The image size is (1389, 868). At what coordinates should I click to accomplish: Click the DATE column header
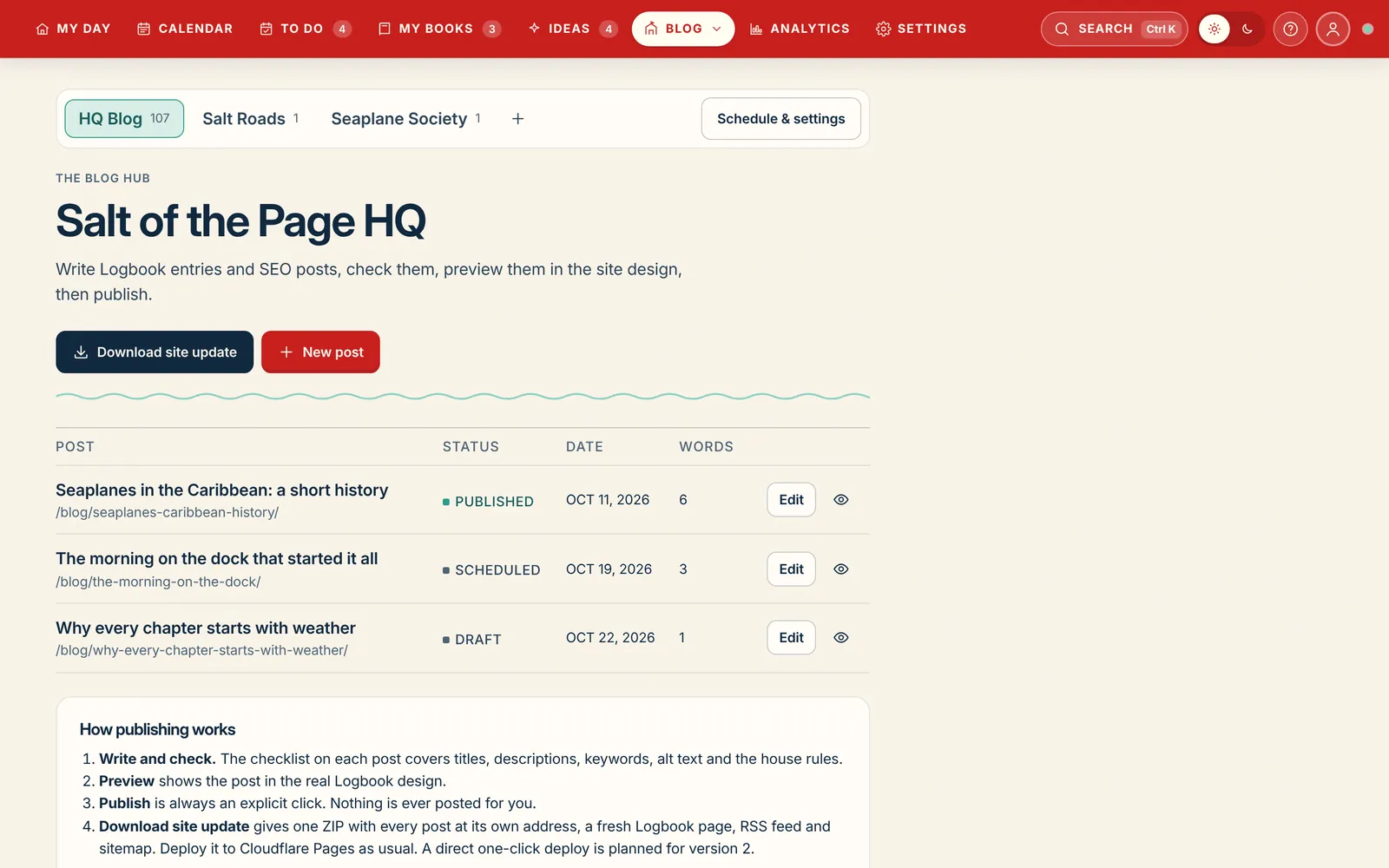[x=584, y=447]
